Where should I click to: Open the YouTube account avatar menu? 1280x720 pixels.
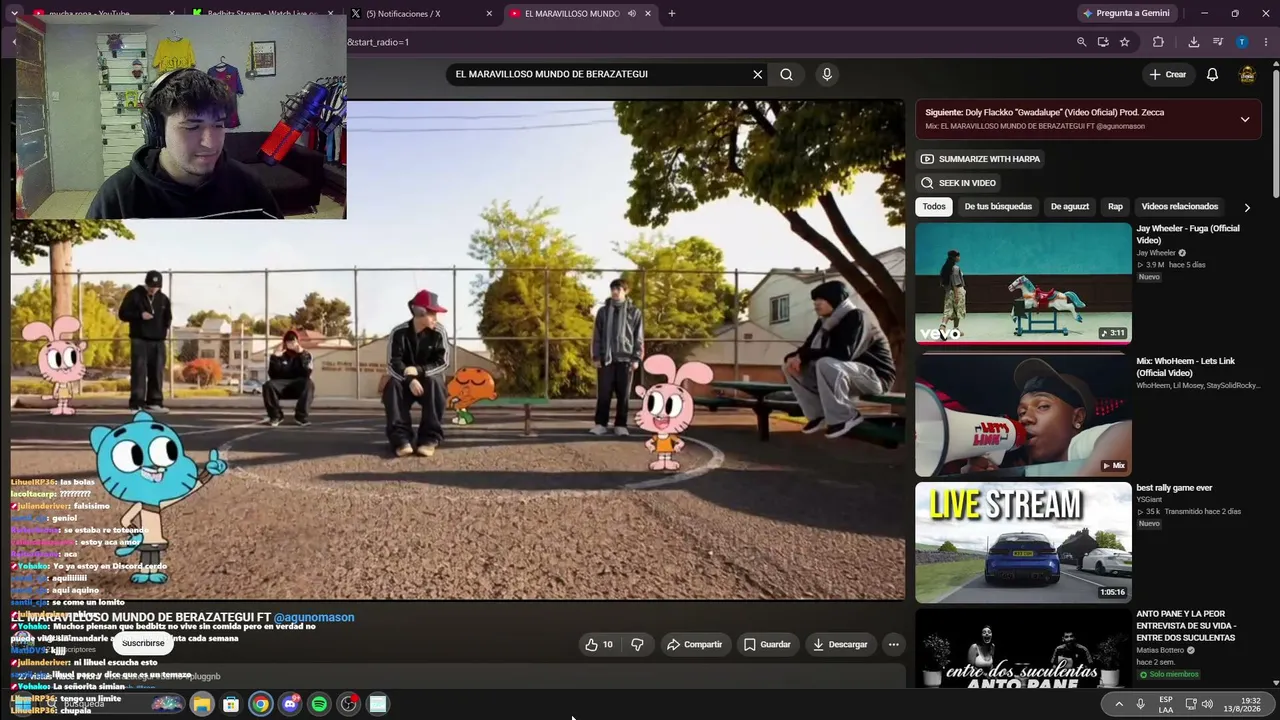point(1247,74)
